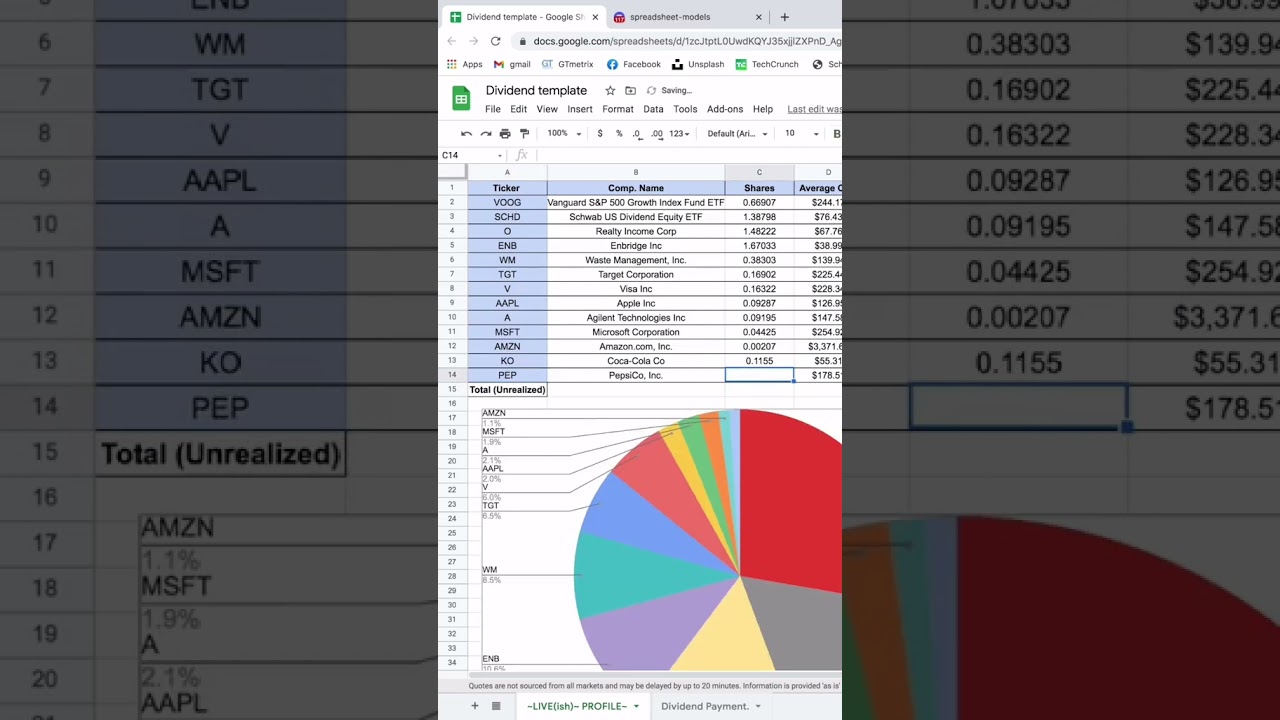
Task: Open the Last edit history link
Action: point(814,109)
